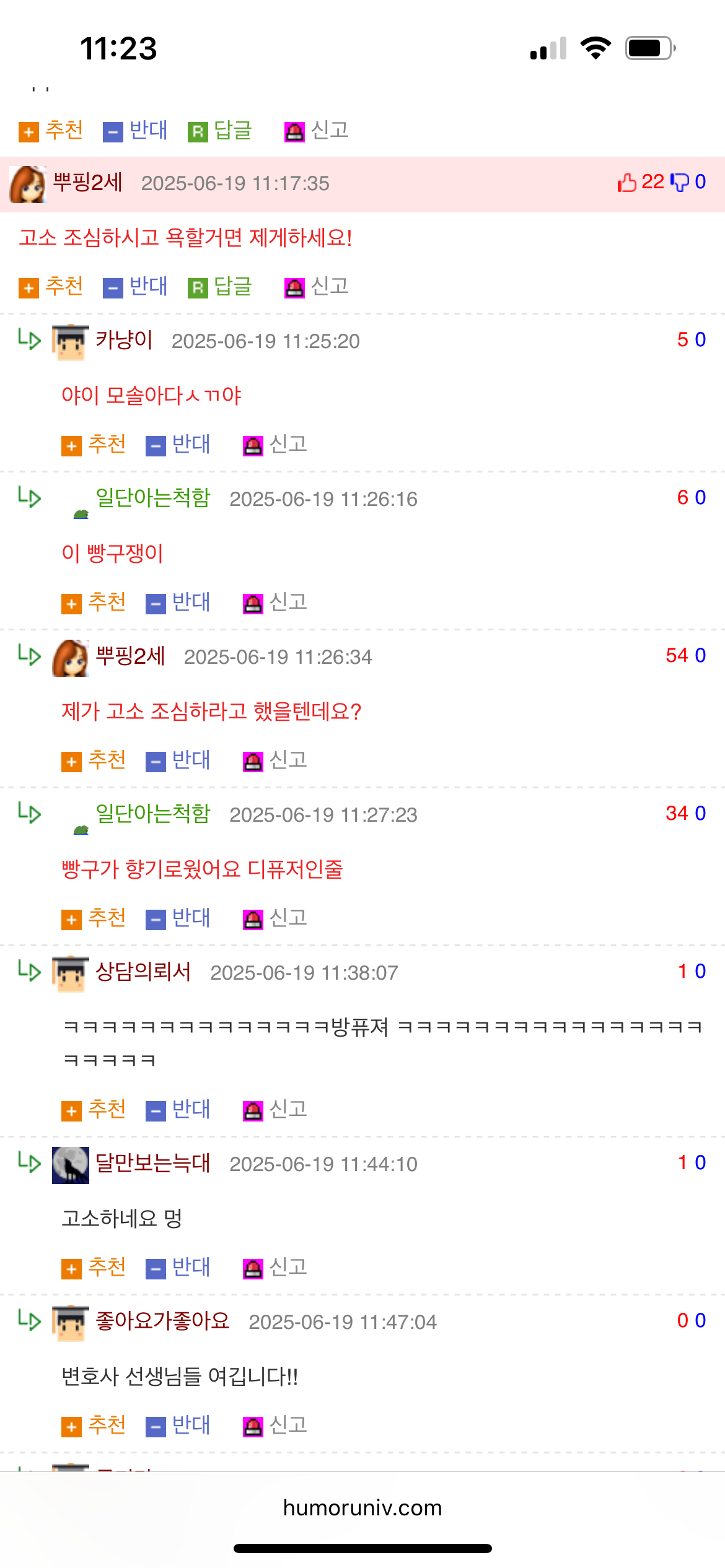
Task: Click 추천 plus icon under 상담의뢰서's reply
Action: (x=71, y=1111)
